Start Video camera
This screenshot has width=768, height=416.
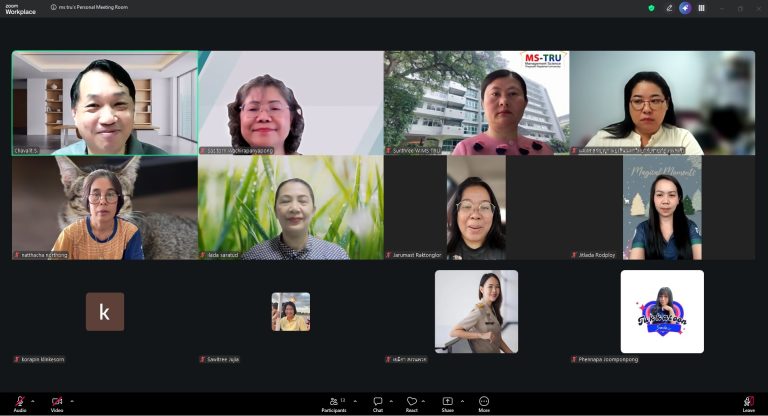pyautogui.click(x=57, y=404)
